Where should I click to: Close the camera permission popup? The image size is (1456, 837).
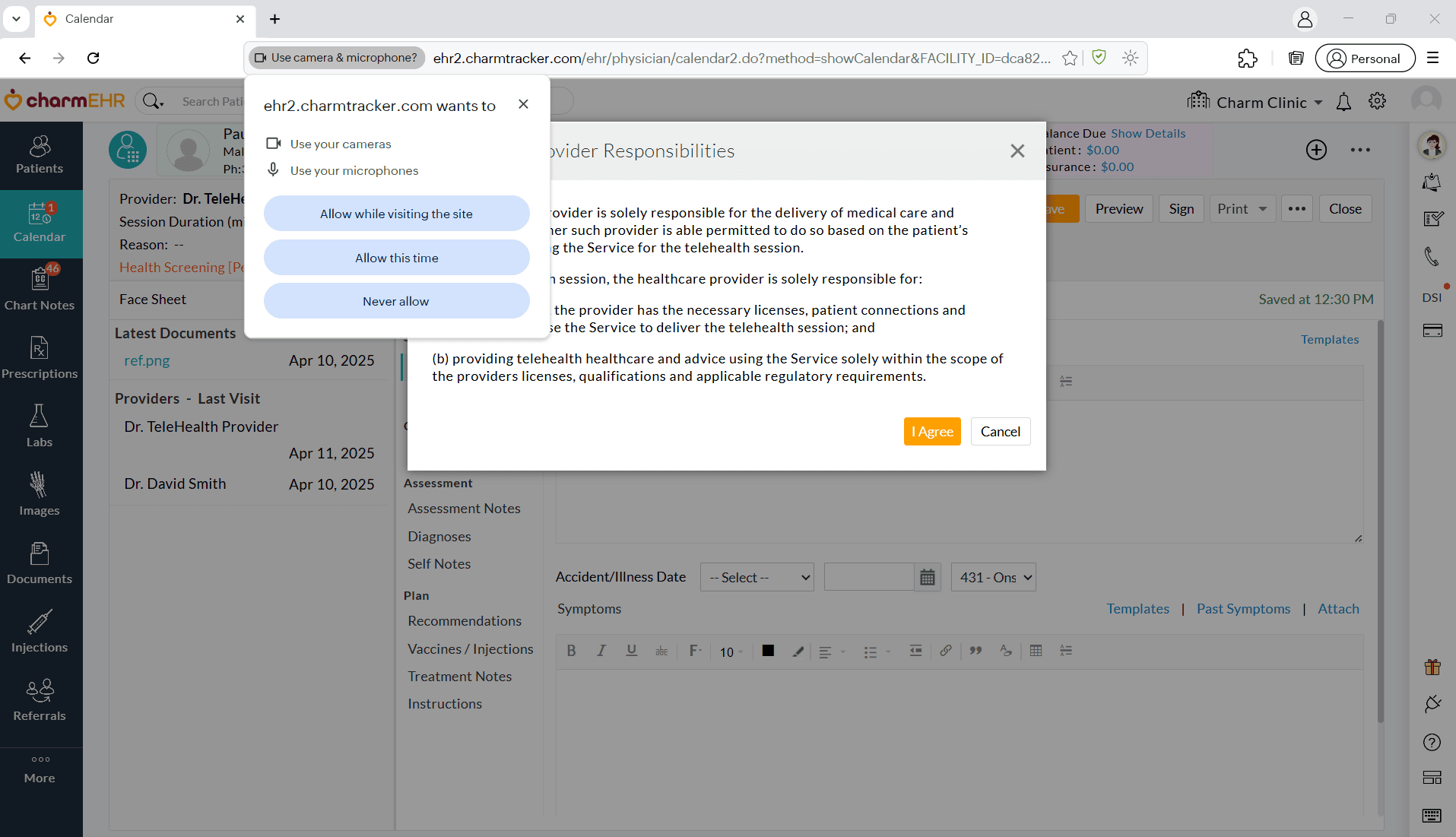pyautogui.click(x=523, y=104)
